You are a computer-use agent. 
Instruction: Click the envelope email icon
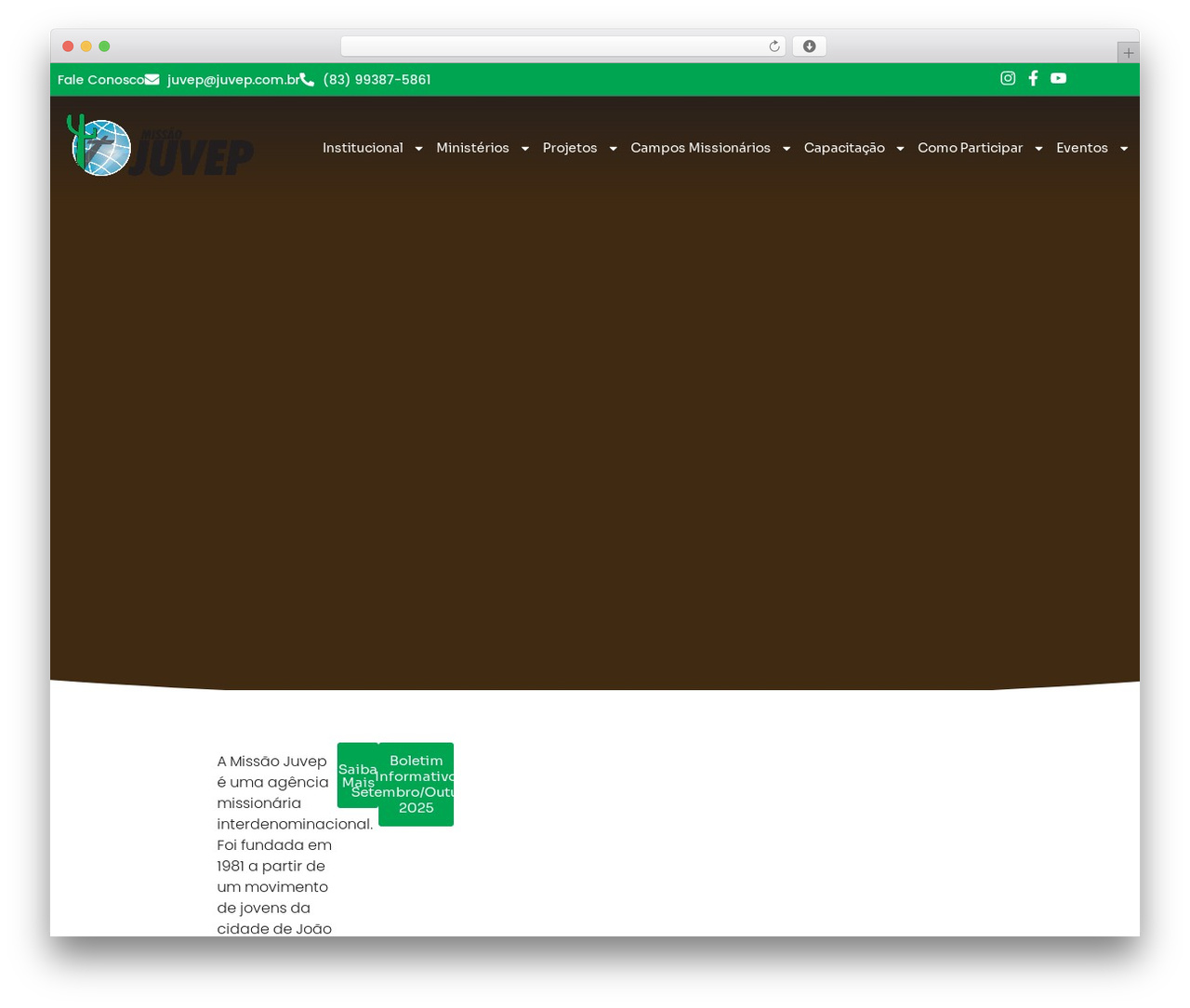tap(152, 79)
